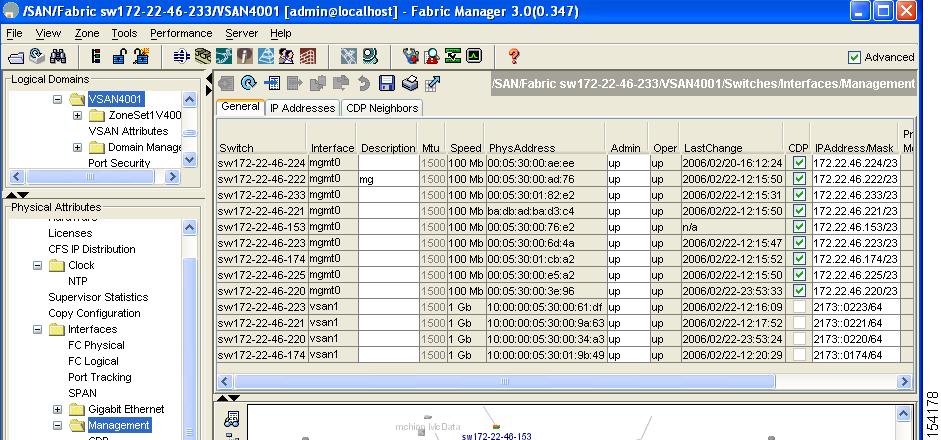Click the table's horizontal scrollbar thumb
This screenshot has width=941, height=440.
click(x=504, y=381)
